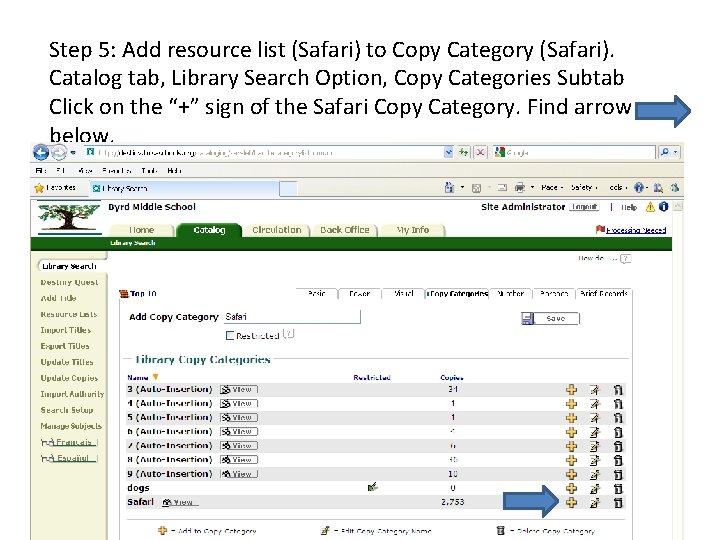Delete the Safari copy category
The image size is (720, 540).
[x=618, y=502]
